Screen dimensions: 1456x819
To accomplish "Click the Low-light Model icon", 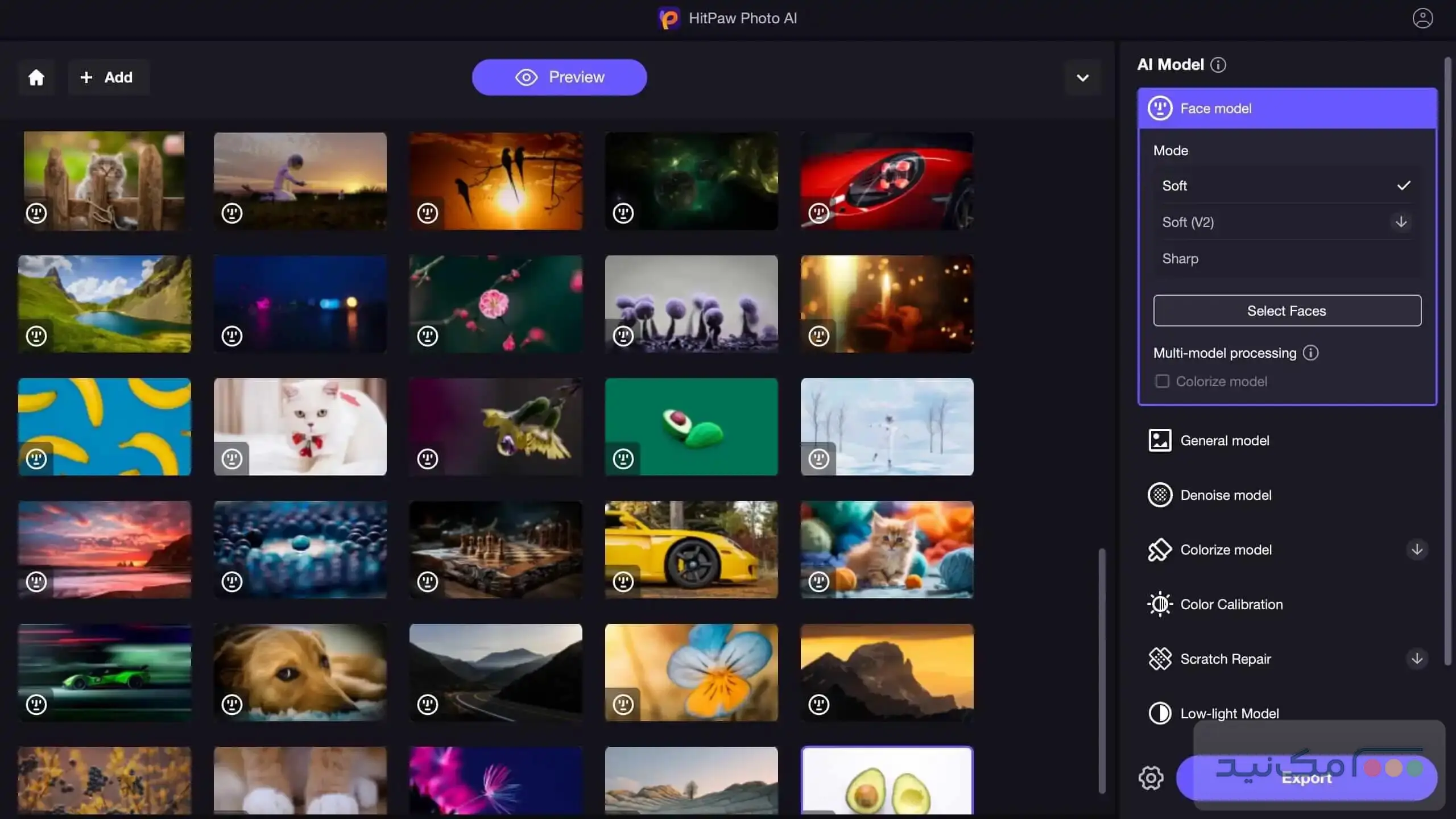I will coord(1160,713).
